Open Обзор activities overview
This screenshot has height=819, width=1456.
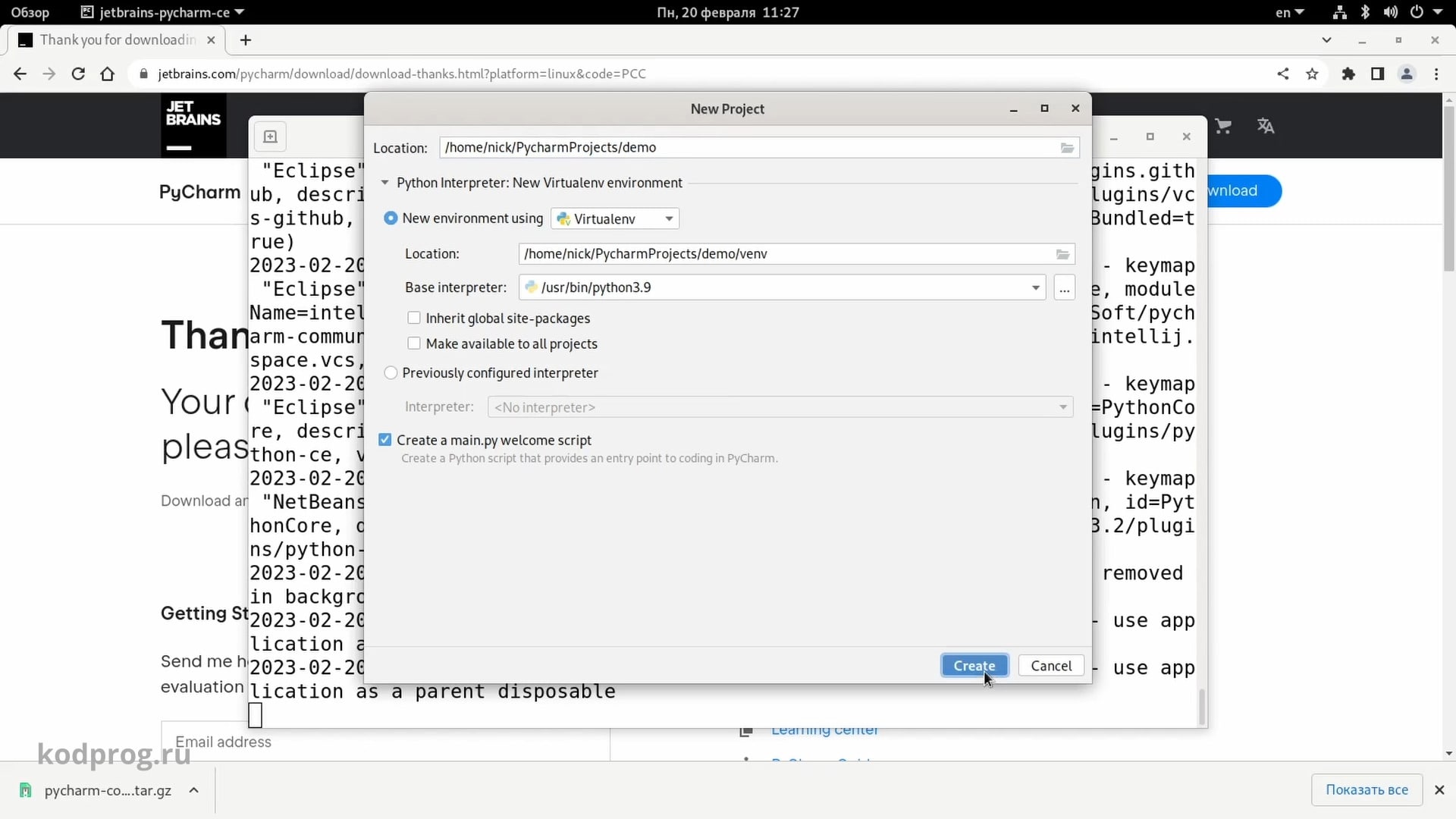tap(30, 12)
